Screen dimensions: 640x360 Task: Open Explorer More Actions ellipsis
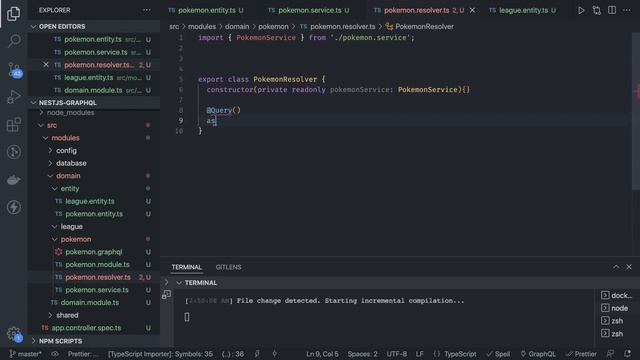click(147, 10)
